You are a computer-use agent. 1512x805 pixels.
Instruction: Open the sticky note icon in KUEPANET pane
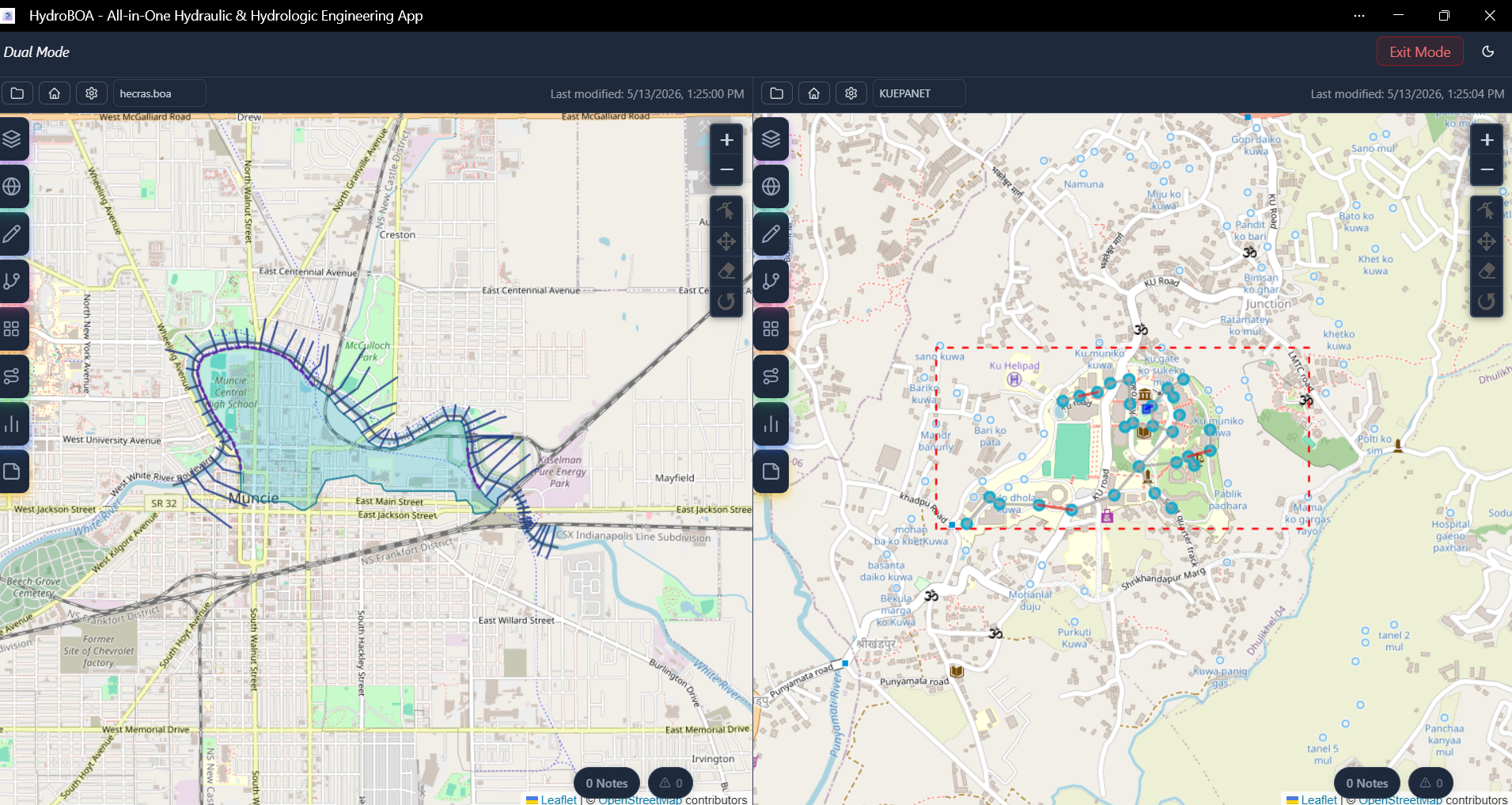pyautogui.click(x=771, y=472)
